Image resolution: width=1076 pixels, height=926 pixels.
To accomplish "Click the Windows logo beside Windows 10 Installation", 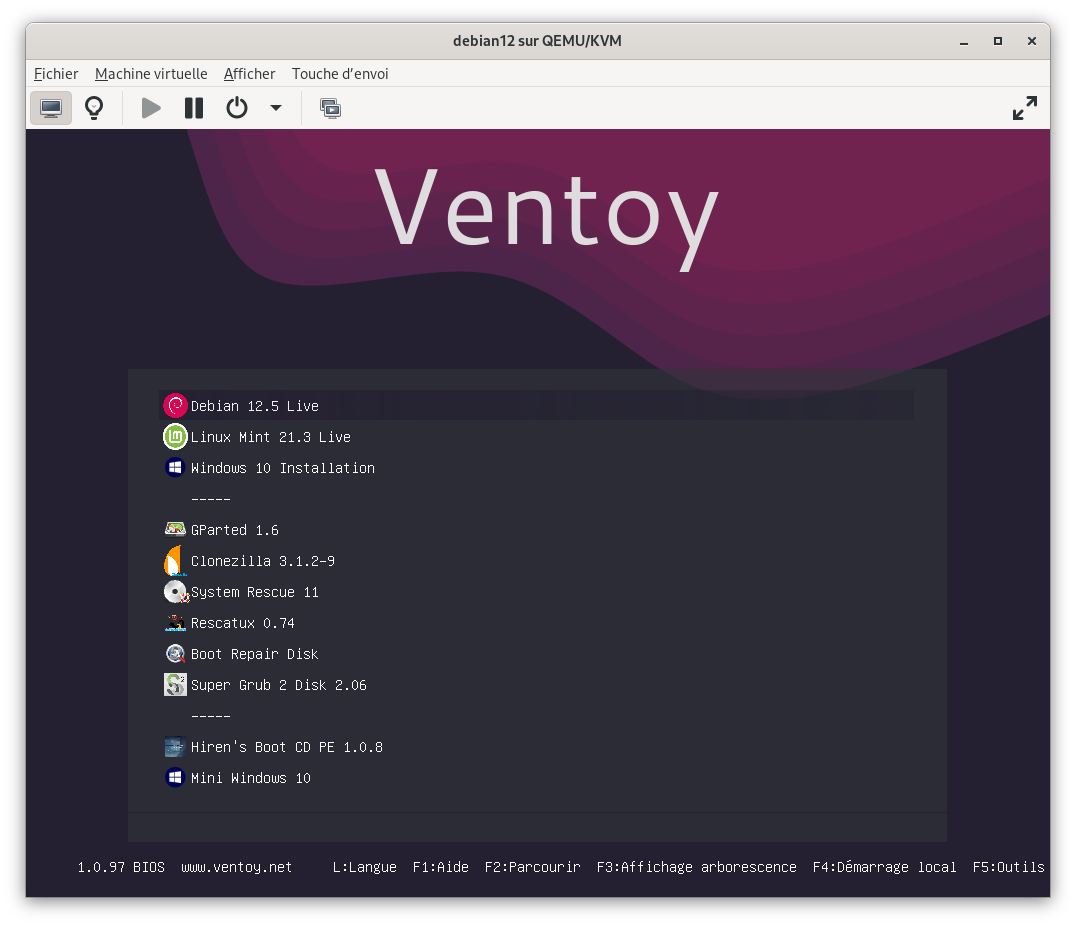I will click(x=176, y=467).
